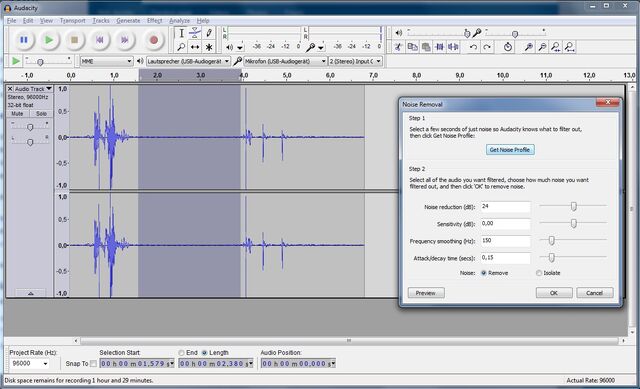Screen dimensions: 640x389
Task: Select the Time Shift tool
Action: (195, 47)
